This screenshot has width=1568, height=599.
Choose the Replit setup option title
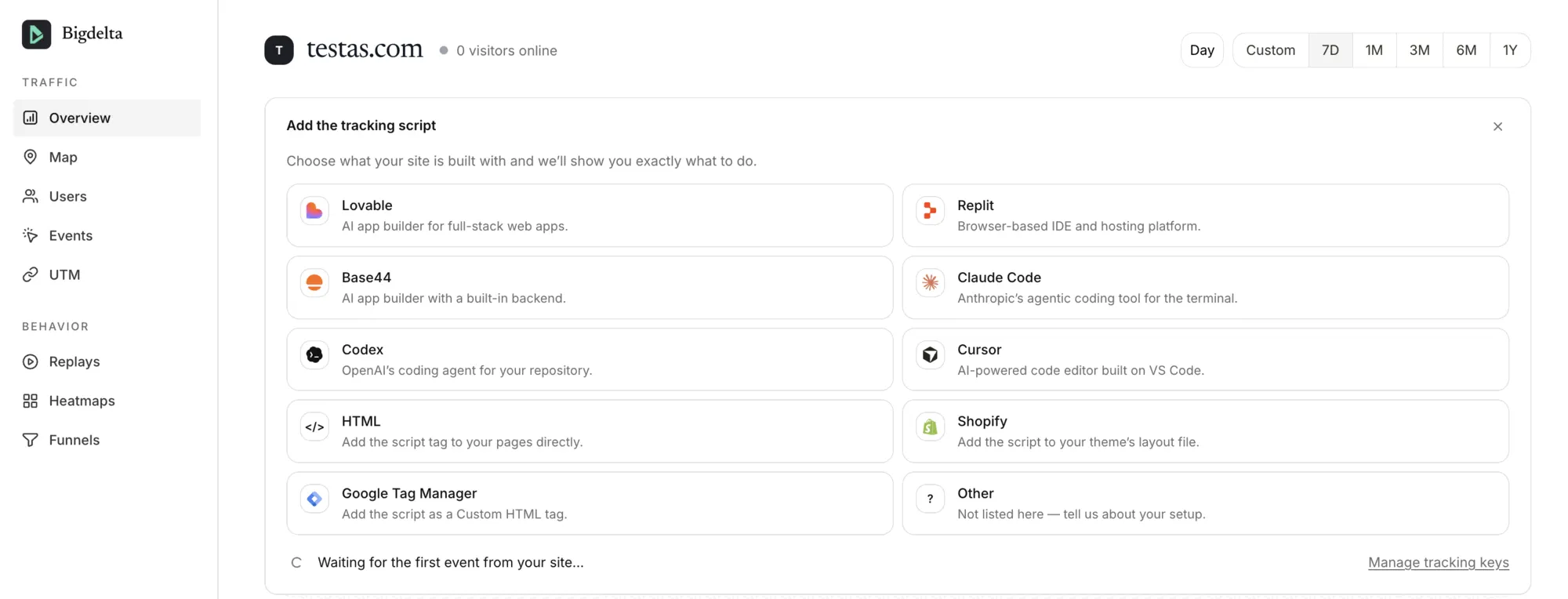975,205
